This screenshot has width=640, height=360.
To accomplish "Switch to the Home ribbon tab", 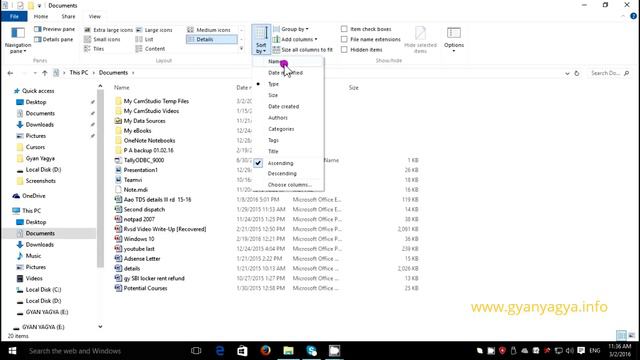I will point(41,16).
